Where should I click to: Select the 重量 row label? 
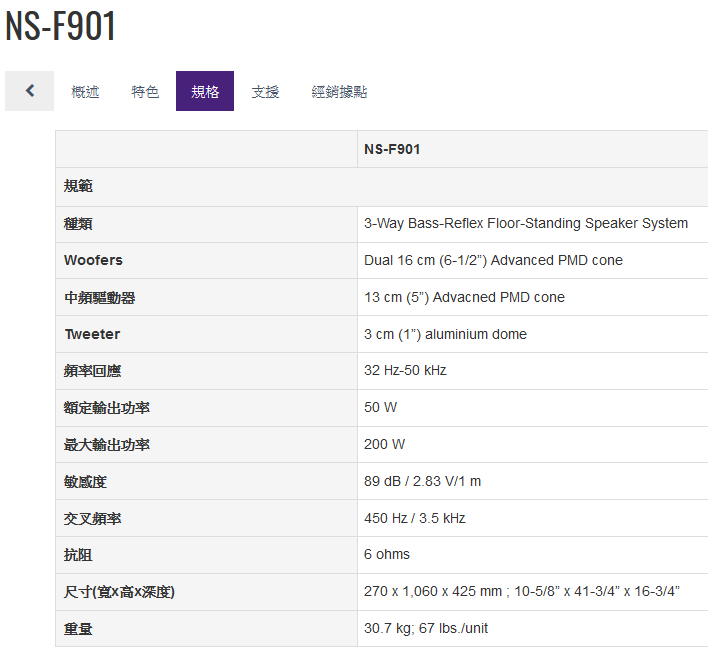[78, 629]
